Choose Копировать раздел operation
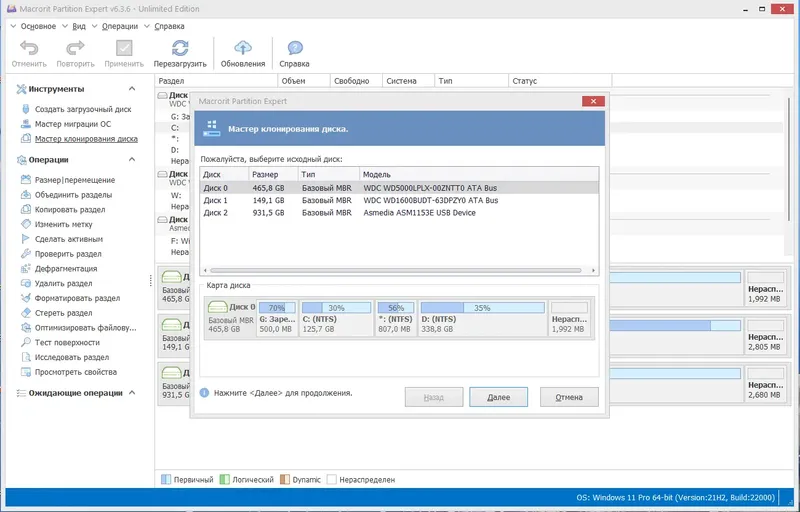Viewport: 800px width, 512px height. (70, 210)
